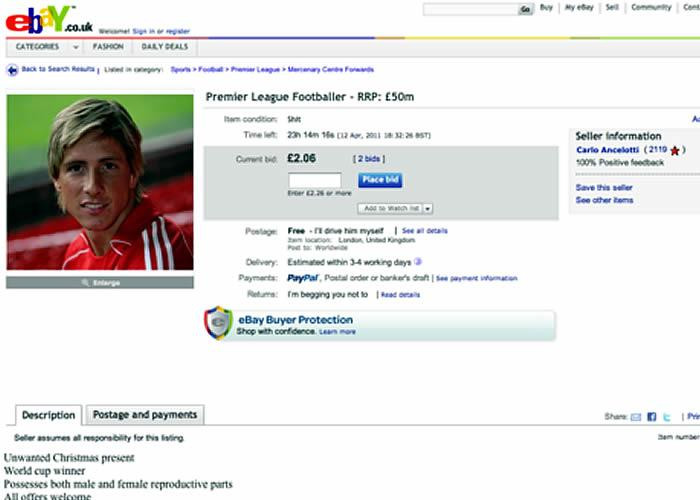Click the eBay Buyer Protection shield icon
700x500 pixels.
pyautogui.click(x=218, y=323)
